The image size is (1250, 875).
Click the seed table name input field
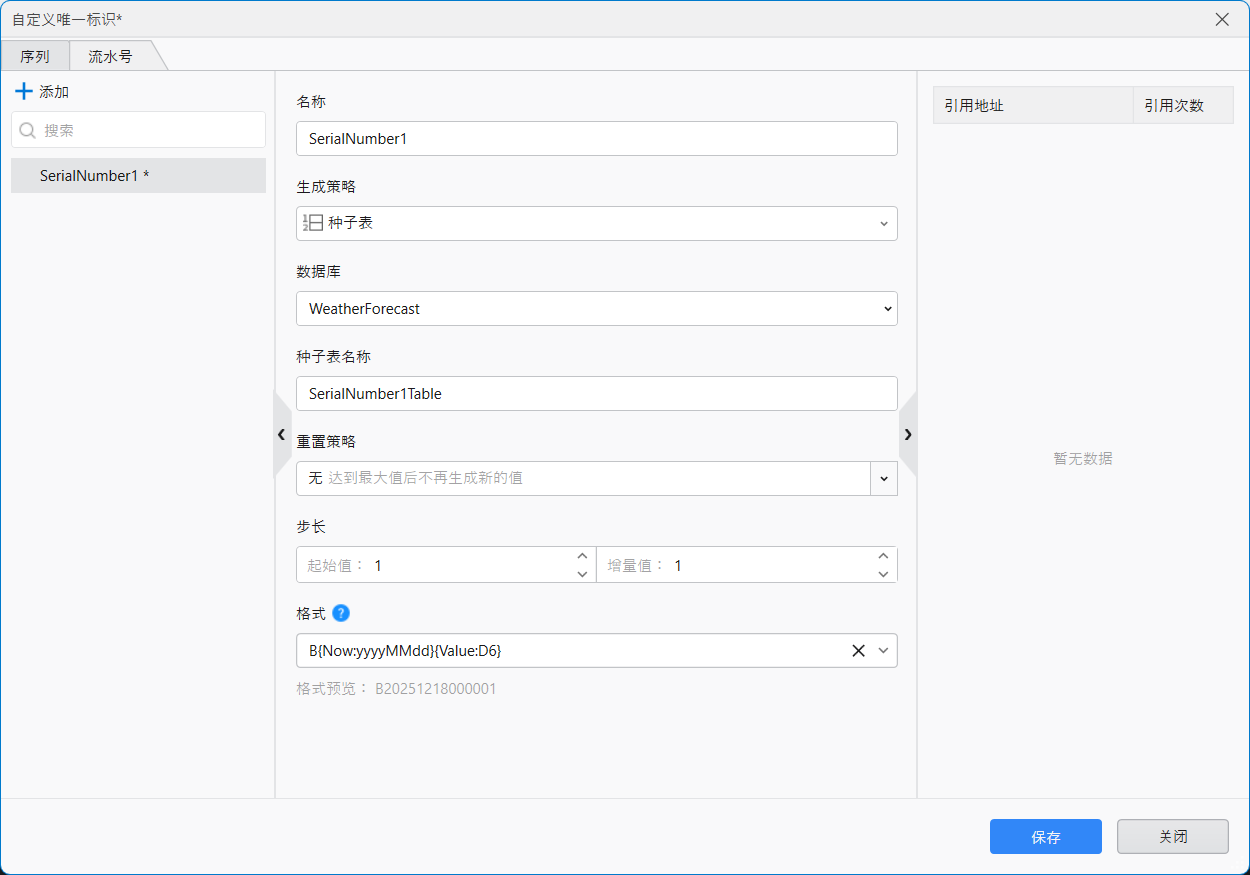coord(596,394)
